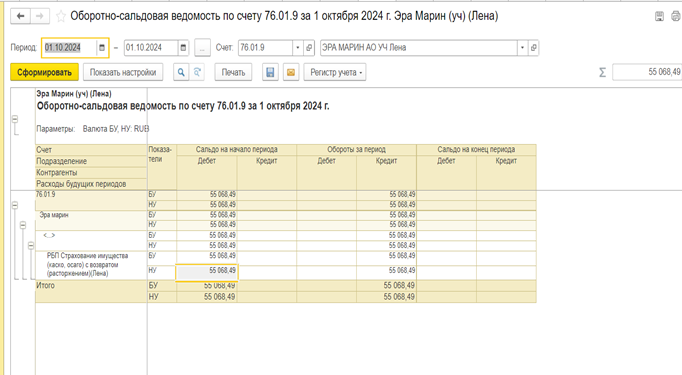The height and width of the screenshot is (375, 682).
Task: Send report by email envelope icon
Action: (291, 72)
